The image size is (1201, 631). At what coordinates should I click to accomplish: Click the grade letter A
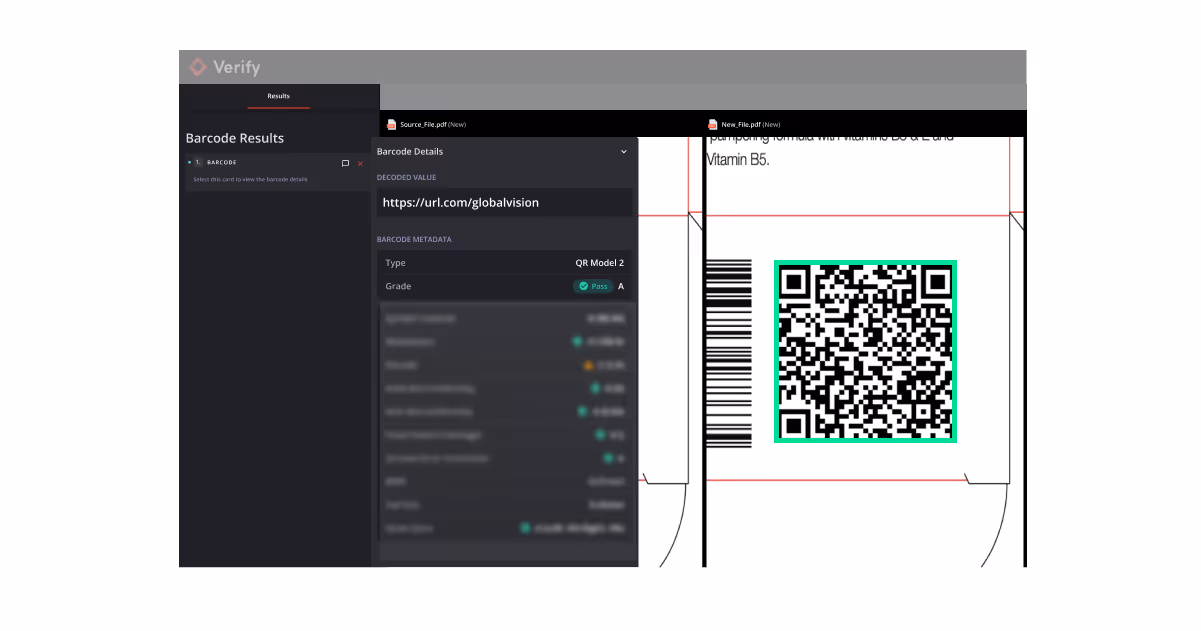pyautogui.click(x=621, y=286)
